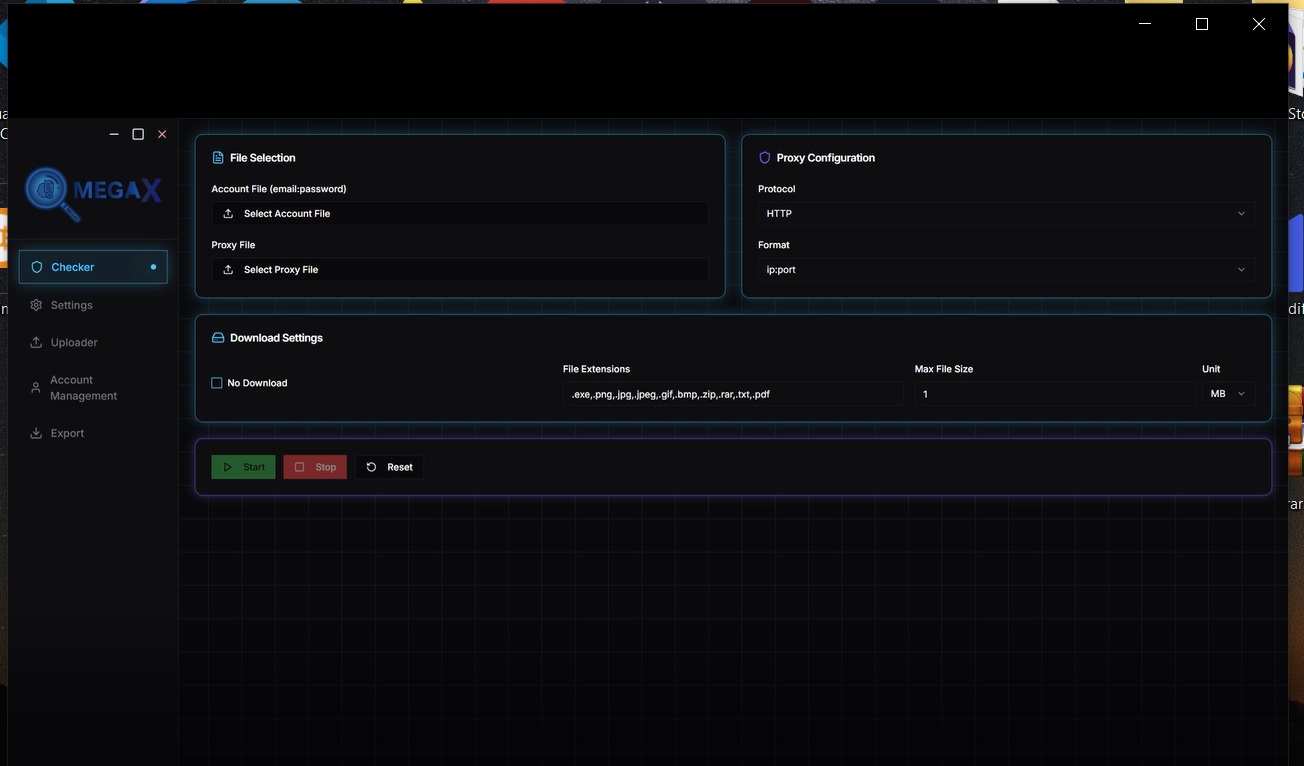Click the File Selection document icon

tap(218, 158)
